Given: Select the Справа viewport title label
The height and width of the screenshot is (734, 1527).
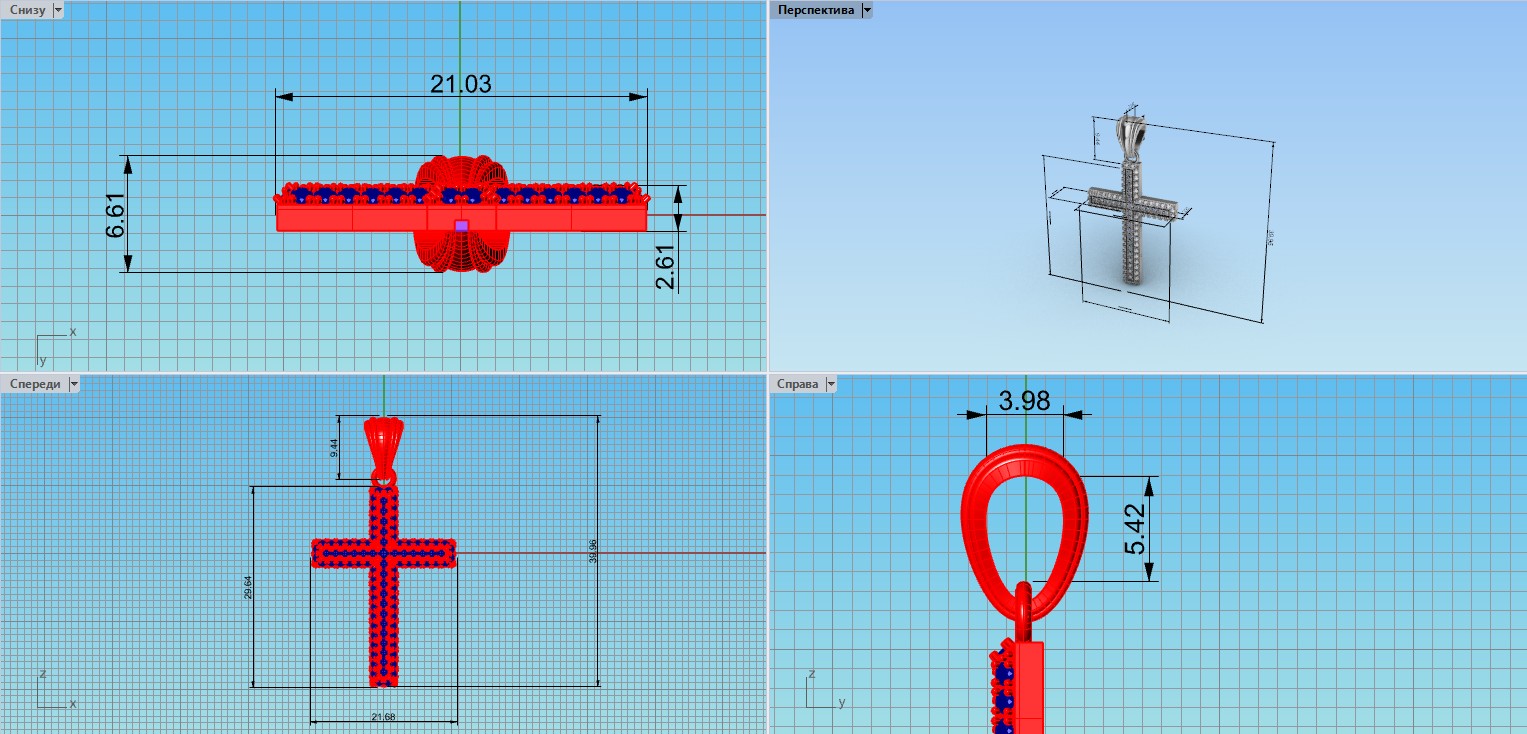Looking at the screenshot, I should [x=797, y=384].
